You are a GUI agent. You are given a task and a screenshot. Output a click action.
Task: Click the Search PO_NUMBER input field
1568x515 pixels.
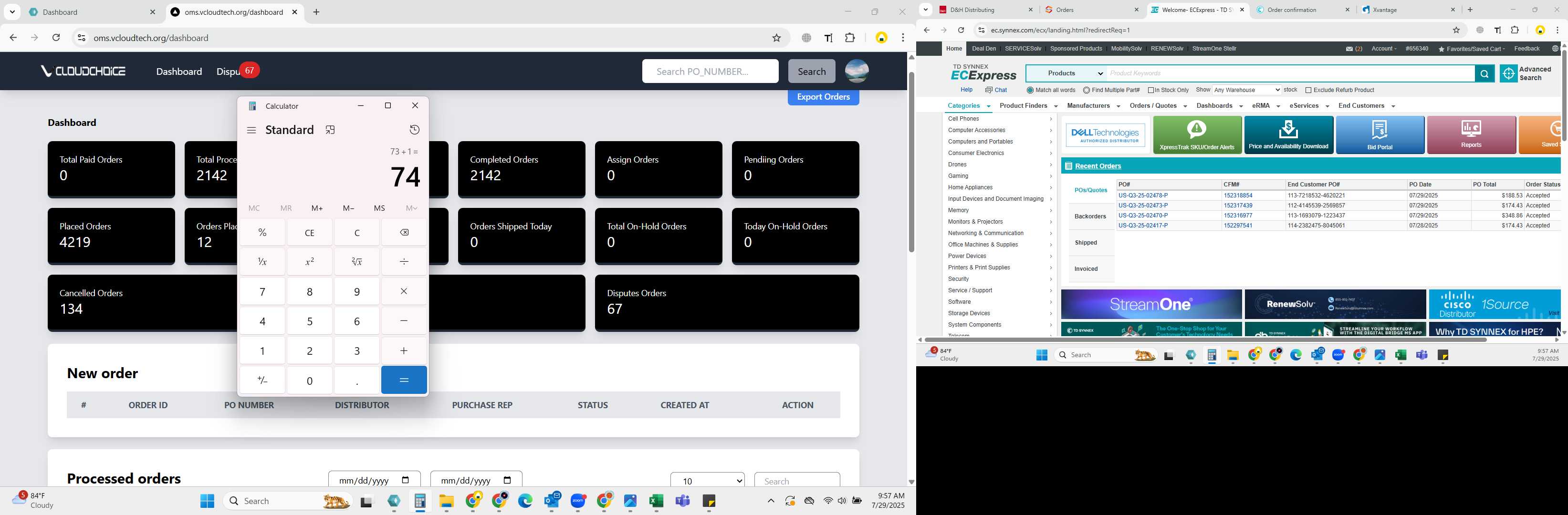pos(710,71)
